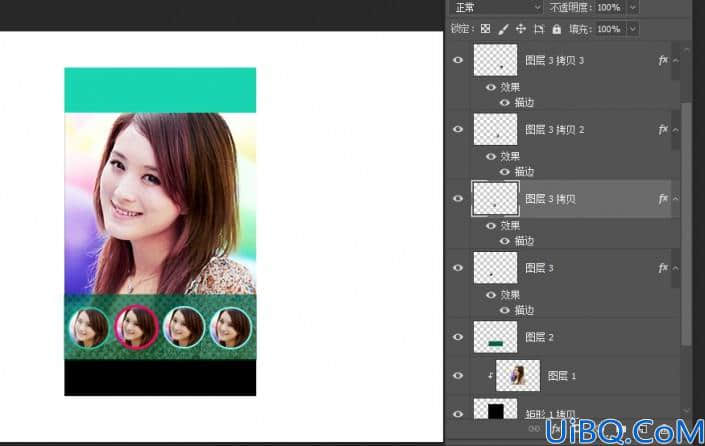This screenshot has width=705, height=446.
Task: Toggle 描边 visibility under 图层 3 拷贝 2
Action: pos(504,172)
